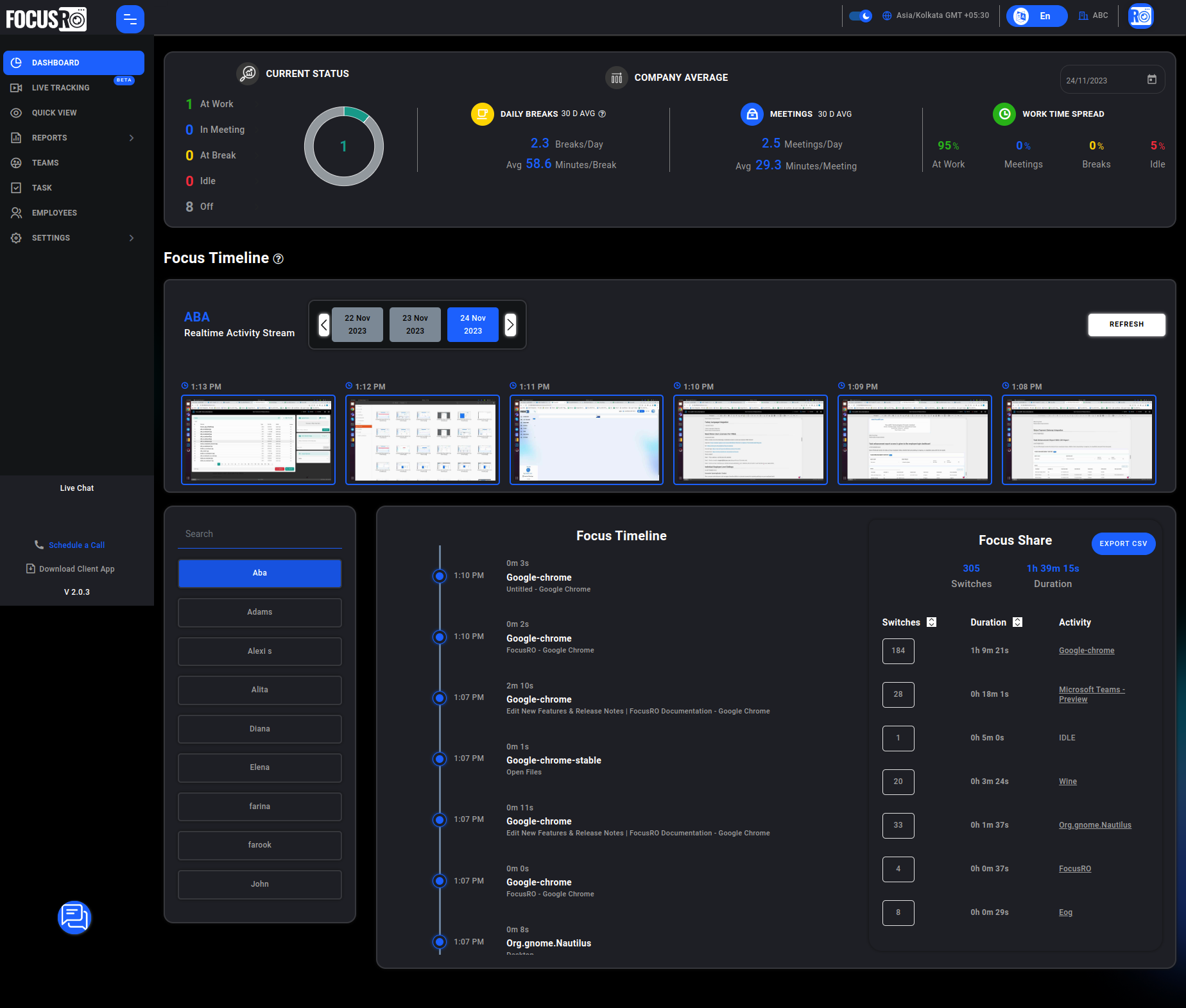Click the hamburger menu collapse icon
Screen dimensions: 1186x1008
(130, 19)
